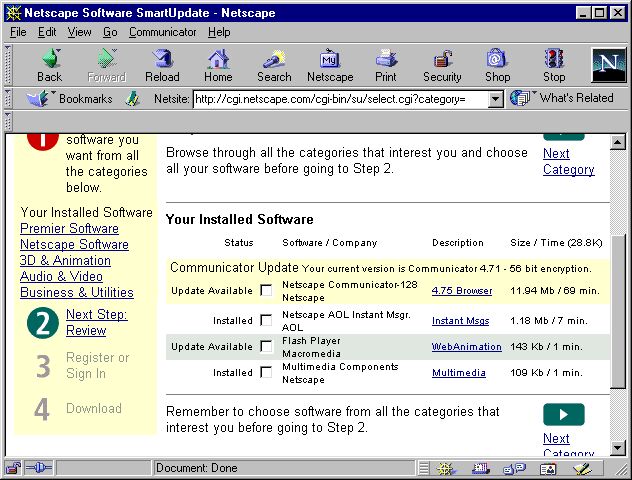Click the scroll down arrow
Image resolution: width=632 pixels, height=480 pixels.
tap(617, 448)
